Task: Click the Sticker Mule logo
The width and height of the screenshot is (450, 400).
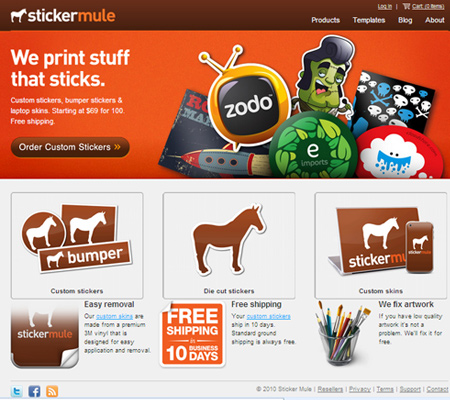Action: pyautogui.click(x=63, y=16)
